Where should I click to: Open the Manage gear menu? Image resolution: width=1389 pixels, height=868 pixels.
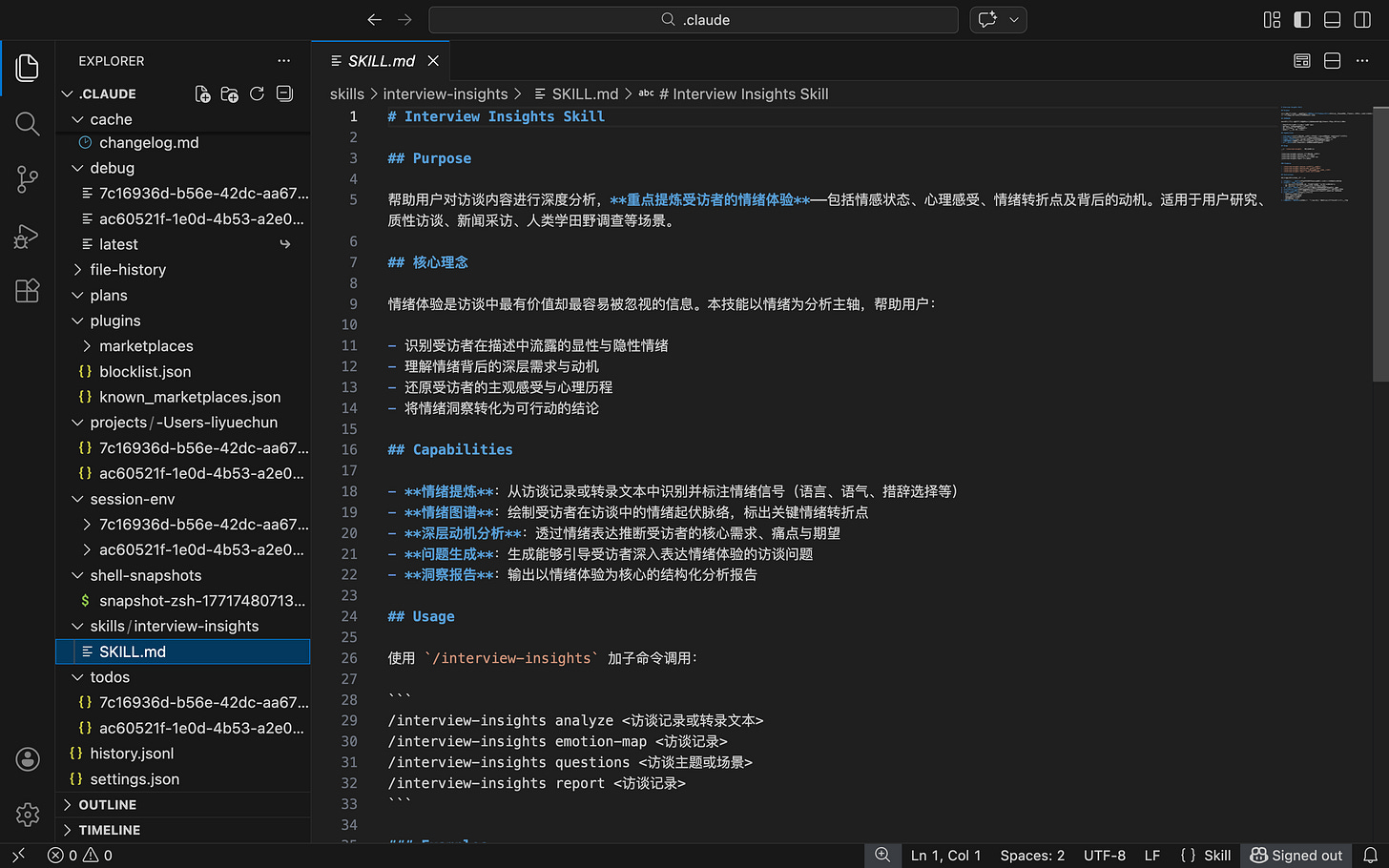pyautogui.click(x=28, y=815)
